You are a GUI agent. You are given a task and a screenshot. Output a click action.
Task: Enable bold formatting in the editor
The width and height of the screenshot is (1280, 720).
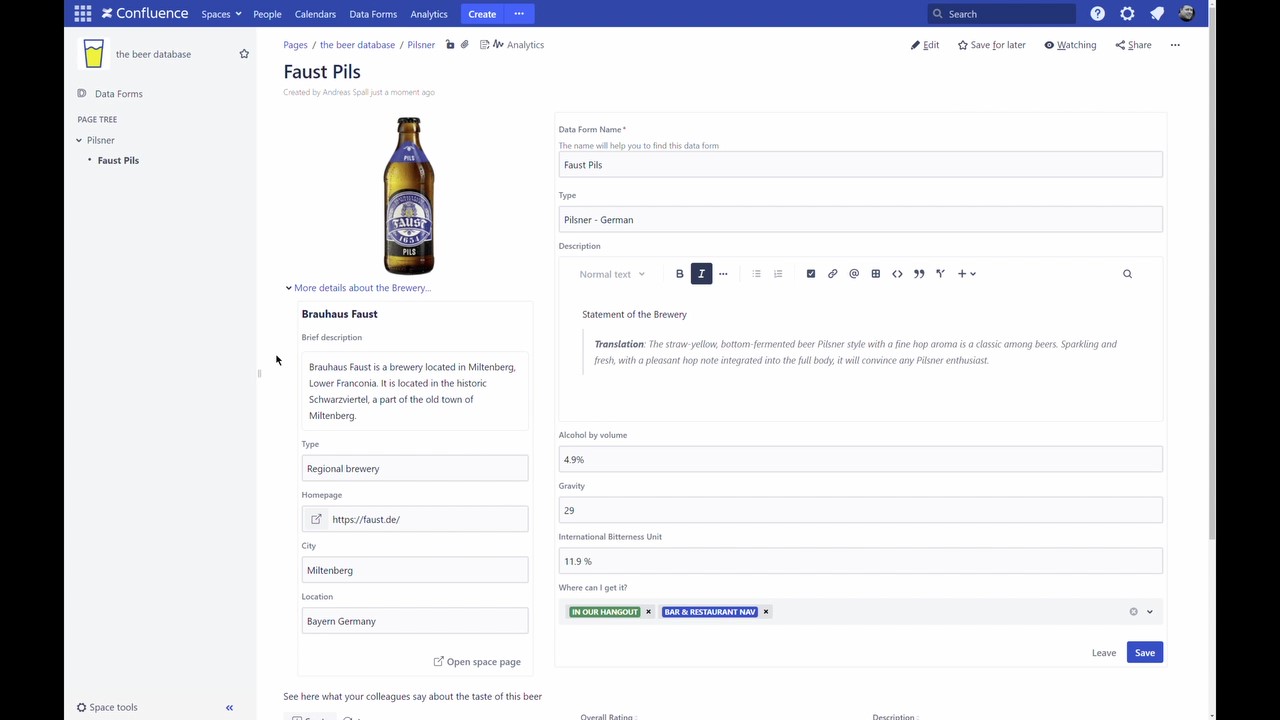coord(679,273)
